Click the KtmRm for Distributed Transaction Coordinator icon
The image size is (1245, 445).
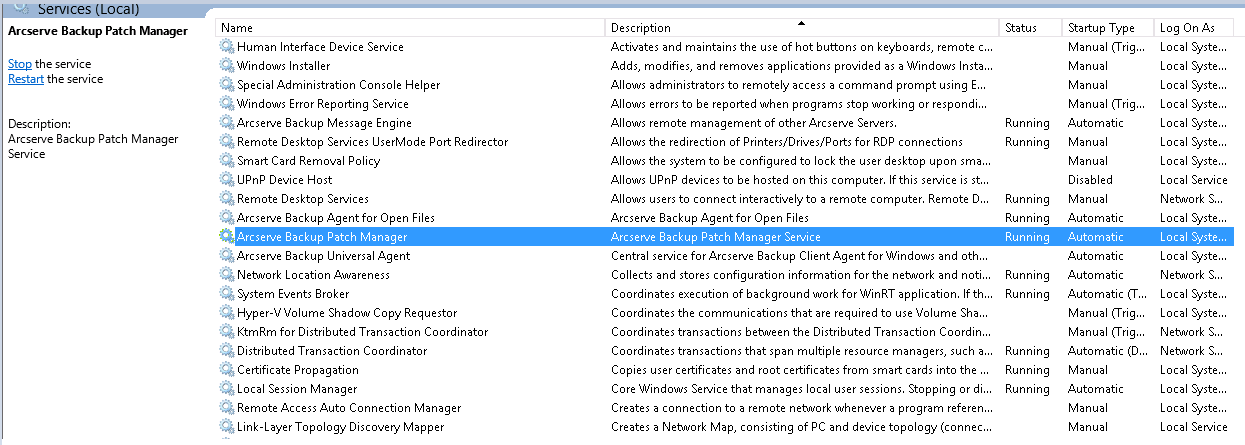[227, 332]
